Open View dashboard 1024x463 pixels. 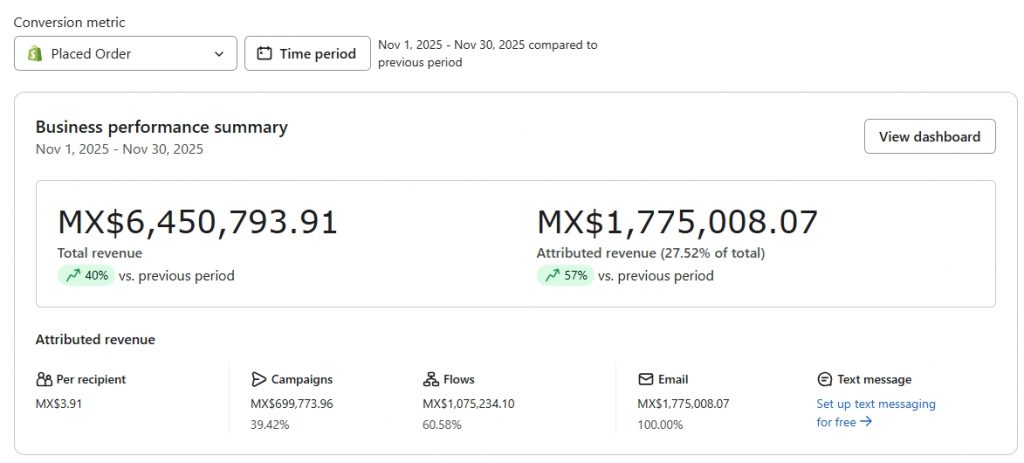point(929,136)
